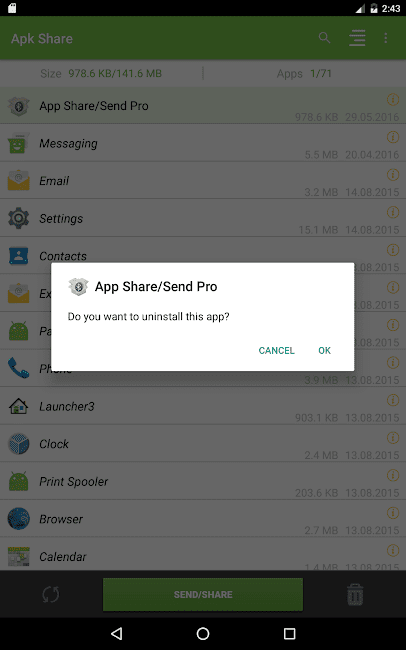This screenshot has width=406, height=650.
Task: Select the Launcher3 app entry
Action: click(203, 406)
